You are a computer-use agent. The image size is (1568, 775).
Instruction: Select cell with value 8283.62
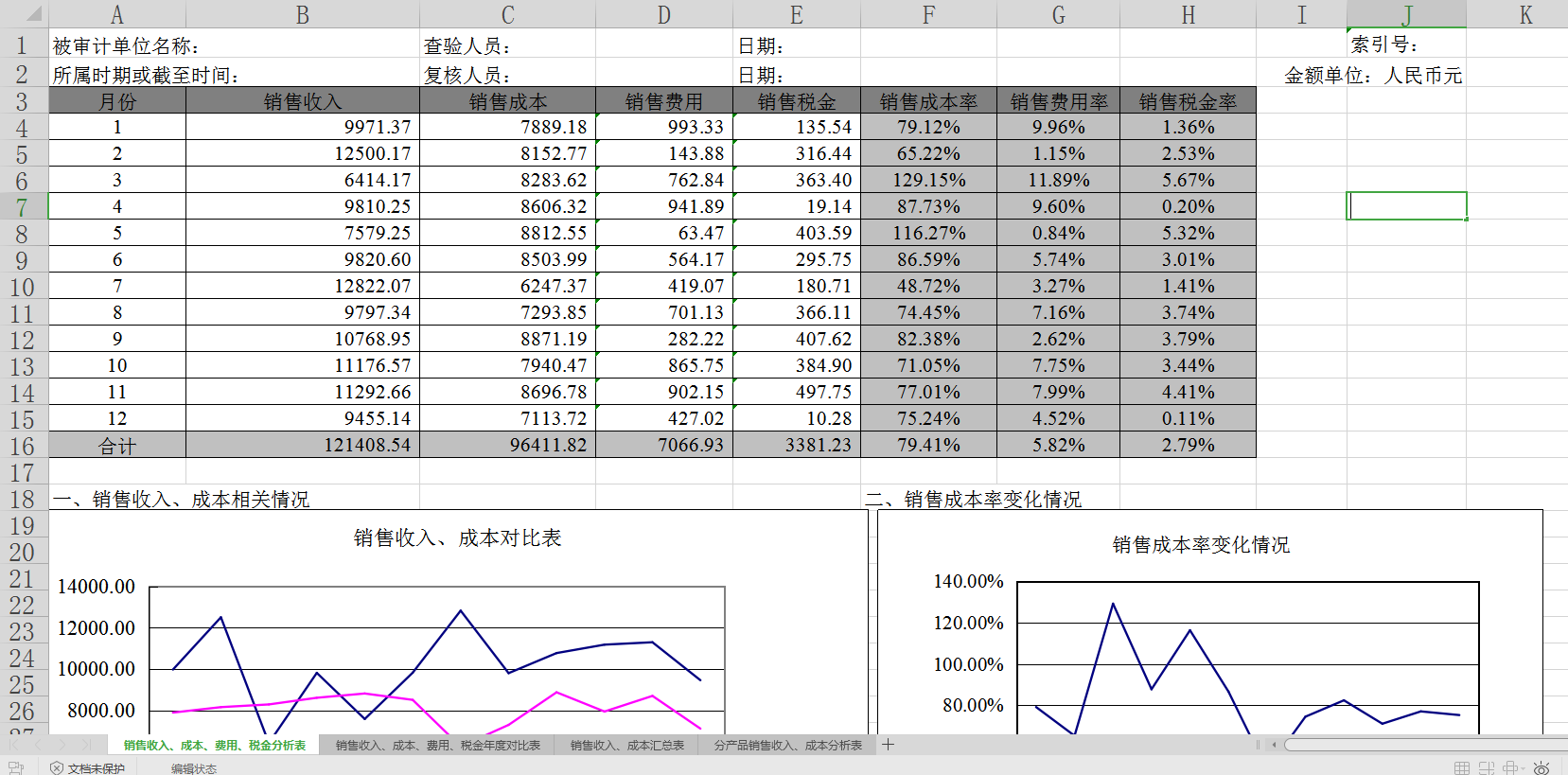pyautogui.click(x=507, y=180)
